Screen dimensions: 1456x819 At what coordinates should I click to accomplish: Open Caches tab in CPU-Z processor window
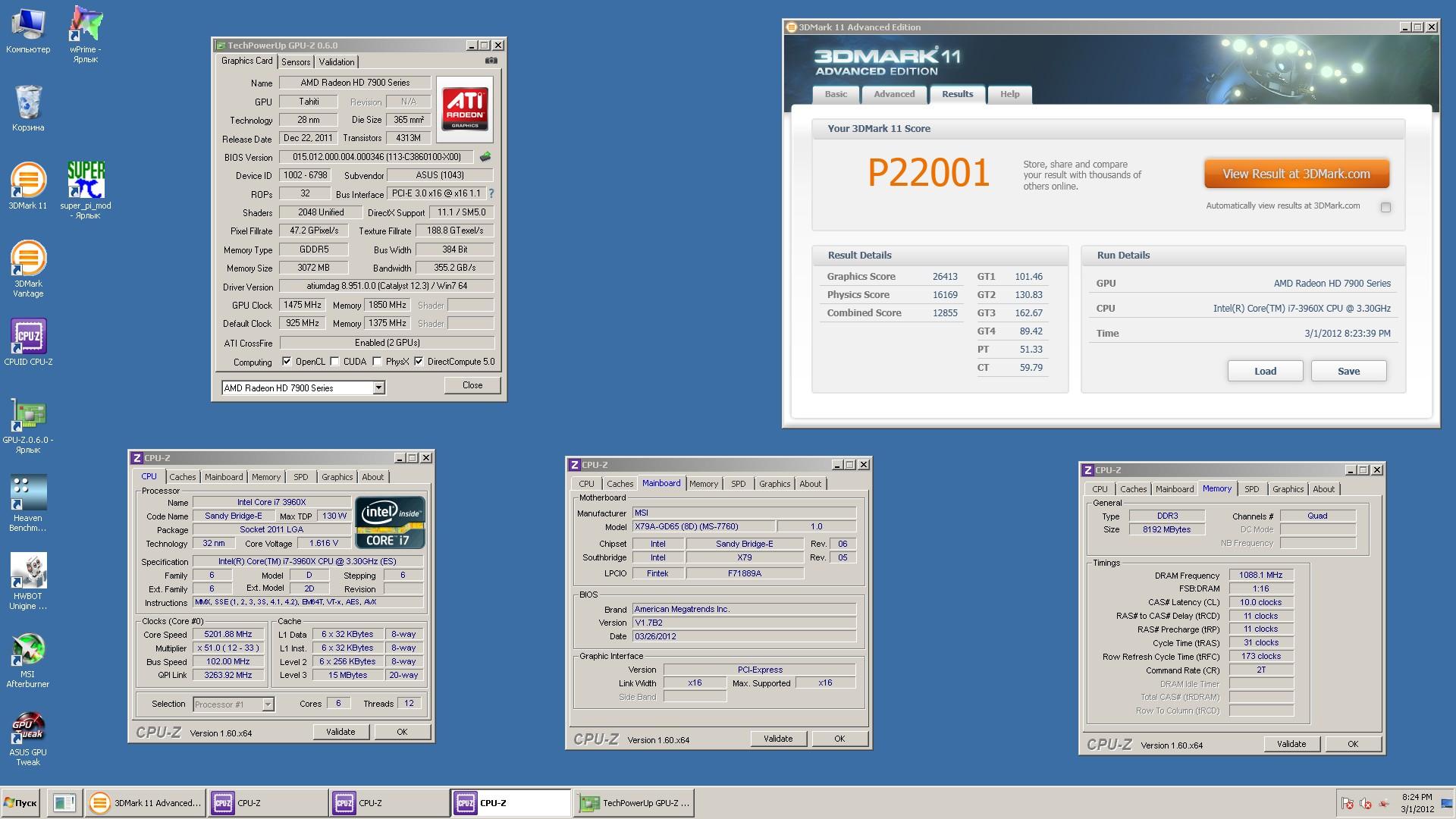pos(182,477)
